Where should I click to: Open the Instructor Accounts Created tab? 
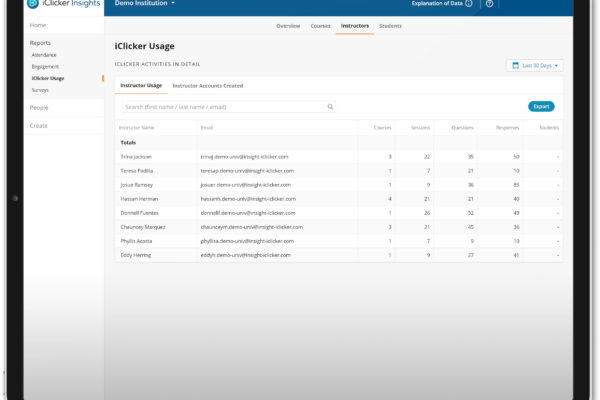pos(208,86)
